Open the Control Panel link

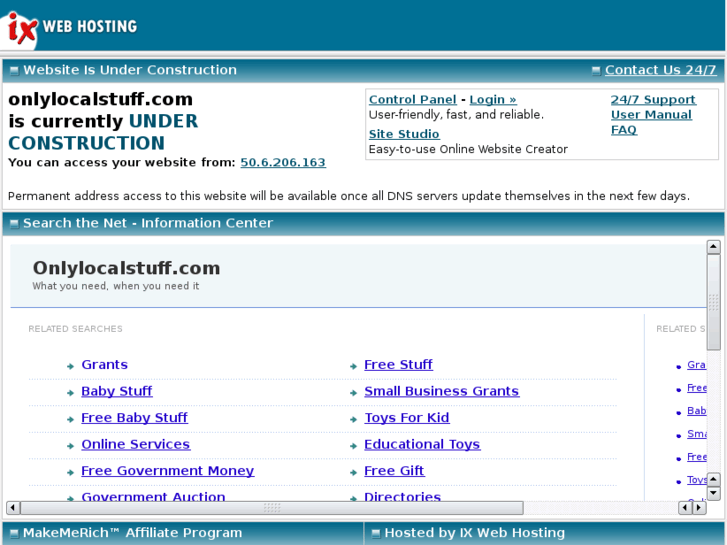413,100
